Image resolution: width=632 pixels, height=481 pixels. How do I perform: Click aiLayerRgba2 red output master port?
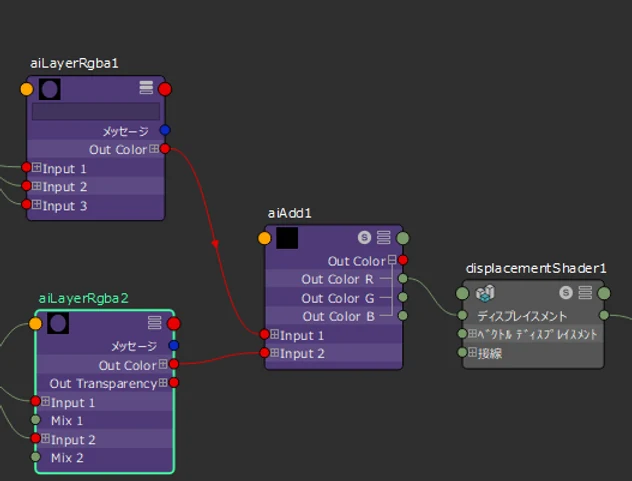174,323
